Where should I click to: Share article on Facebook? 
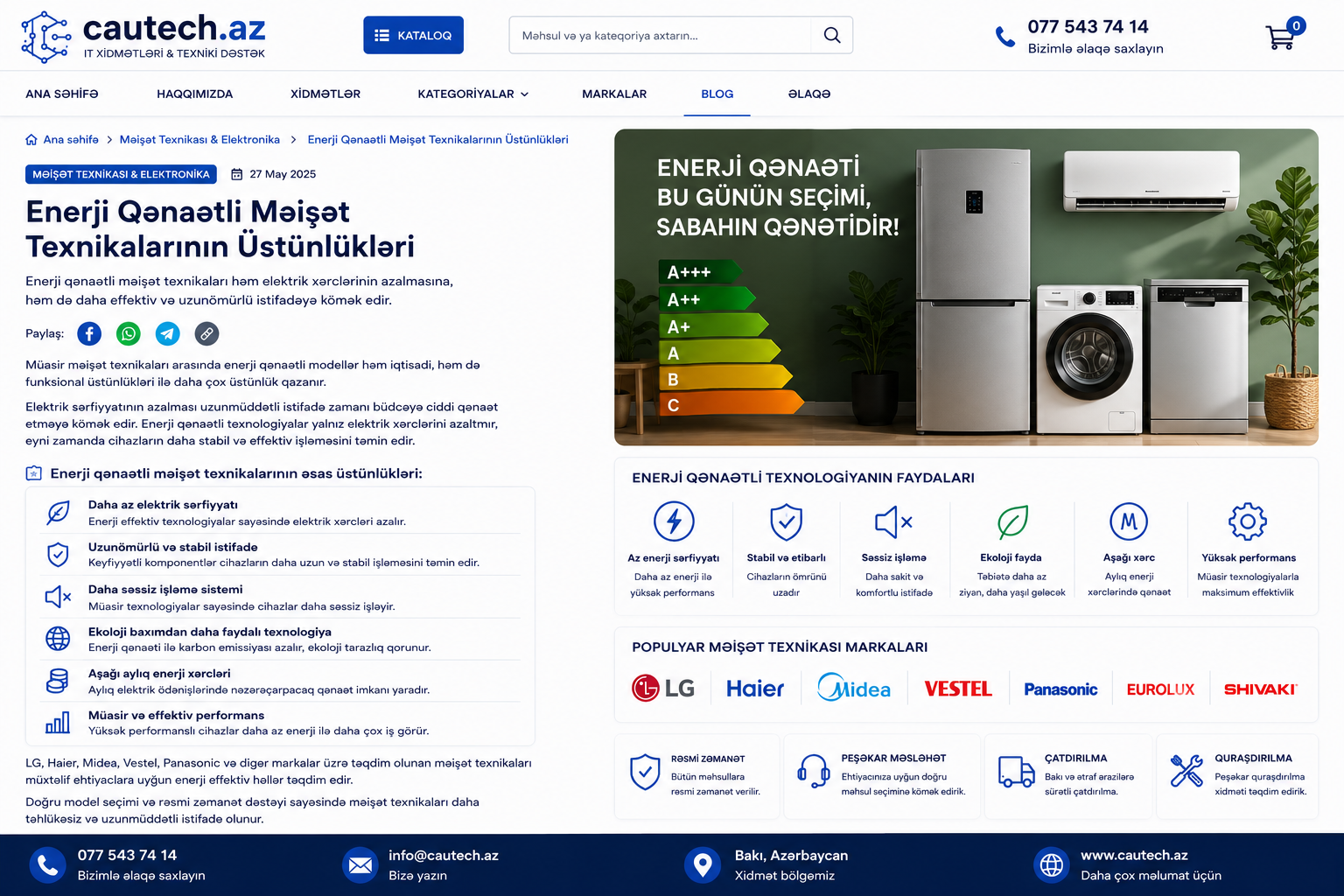89,333
